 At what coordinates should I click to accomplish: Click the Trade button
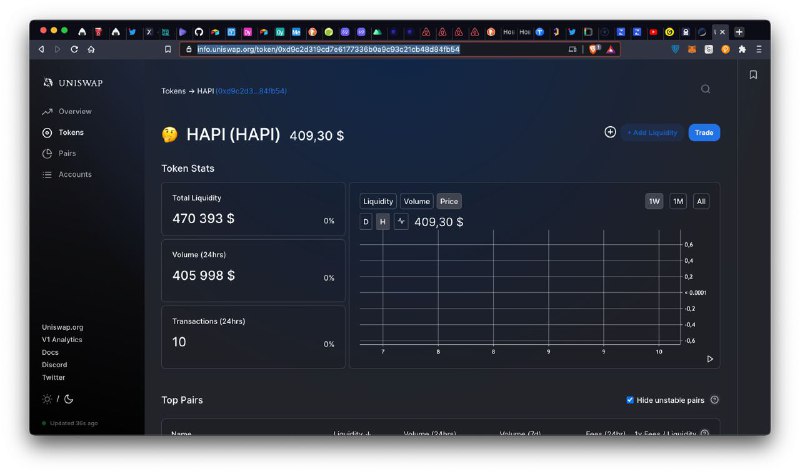coord(704,133)
